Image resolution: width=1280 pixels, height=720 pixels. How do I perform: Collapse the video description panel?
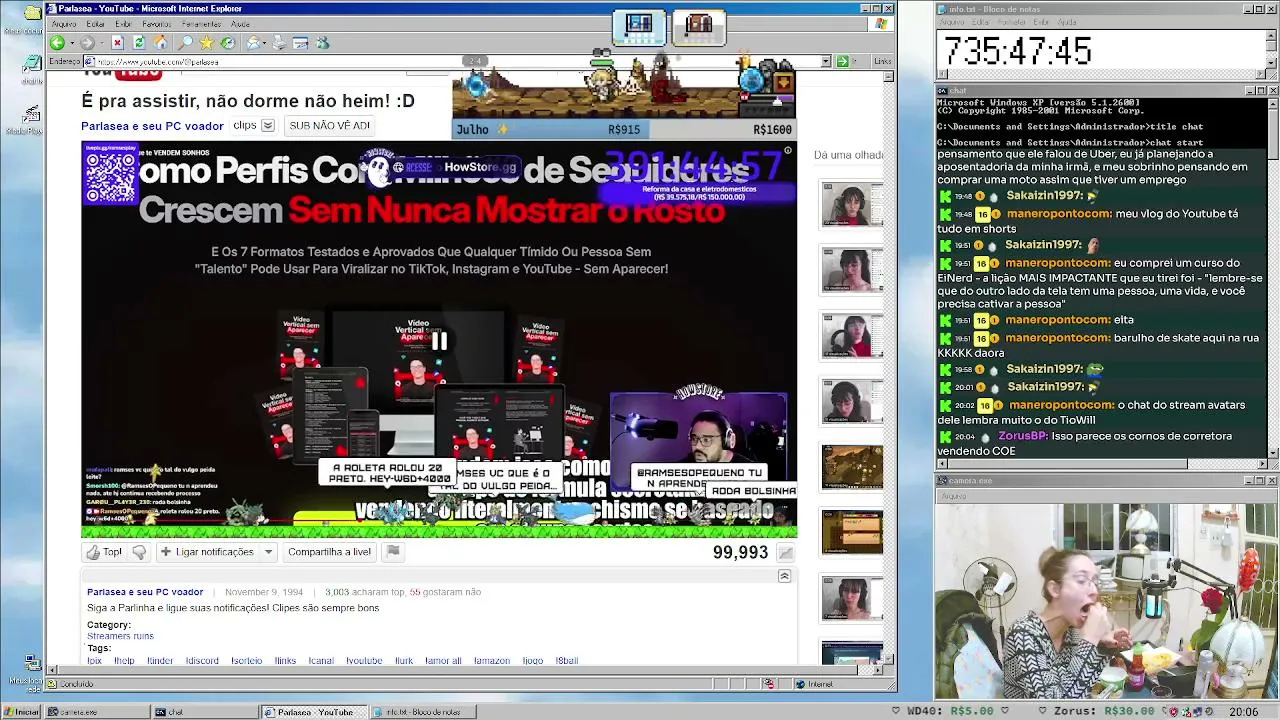[784, 577]
